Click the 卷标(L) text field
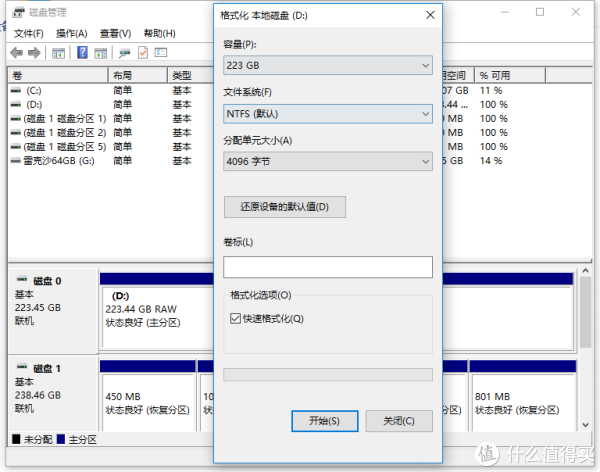 328,267
